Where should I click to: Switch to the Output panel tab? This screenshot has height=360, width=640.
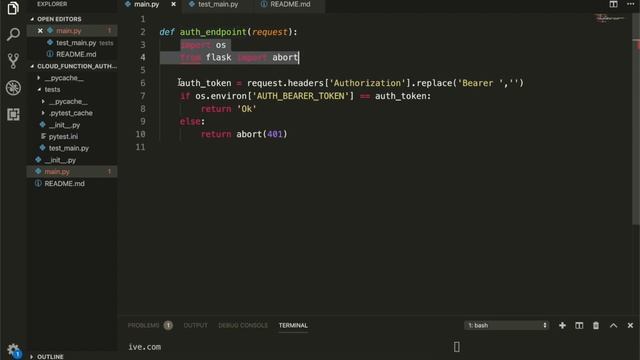click(196, 325)
